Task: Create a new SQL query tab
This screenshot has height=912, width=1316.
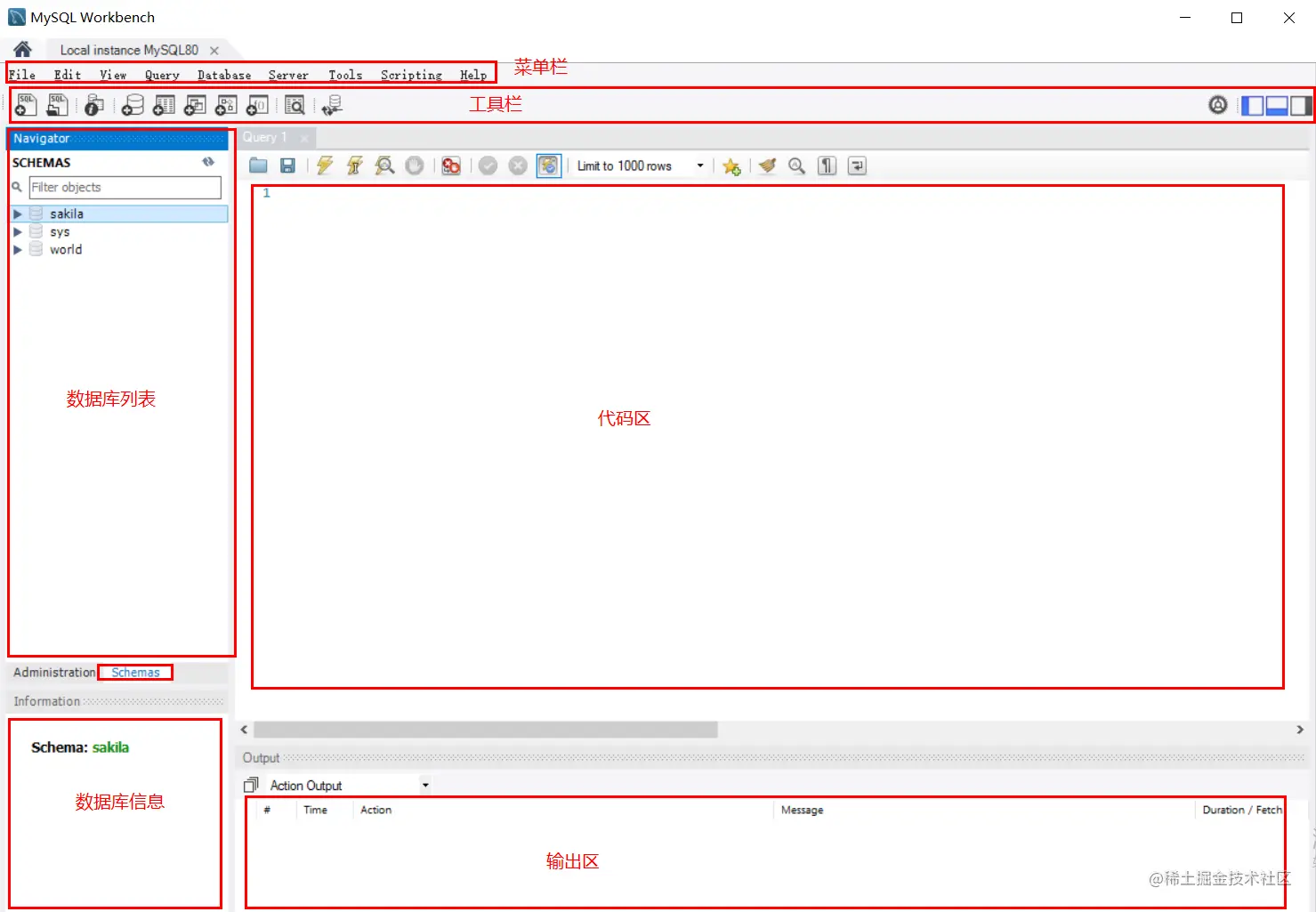Action: 25,104
